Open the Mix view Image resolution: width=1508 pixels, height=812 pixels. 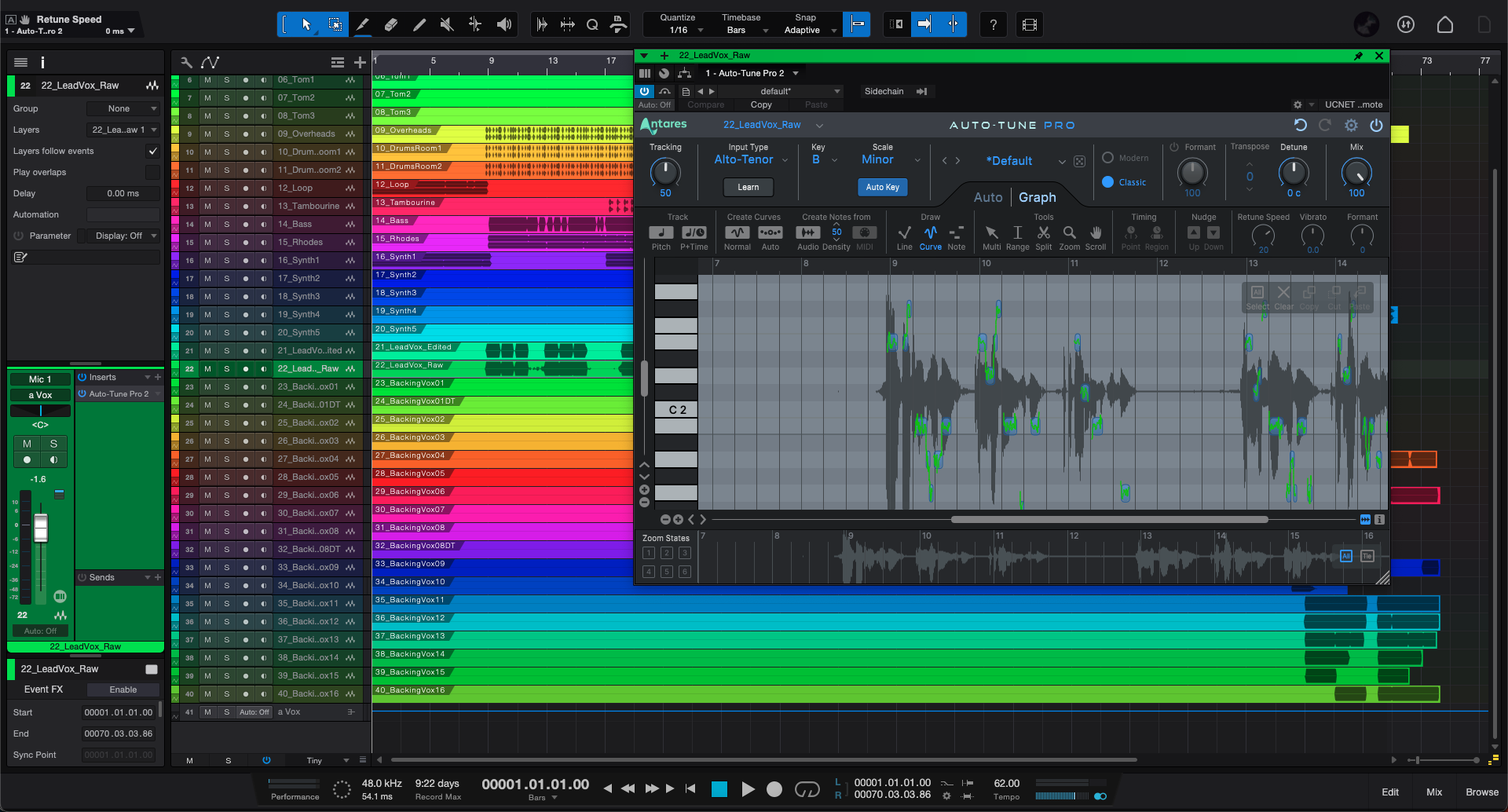click(1434, 792)
